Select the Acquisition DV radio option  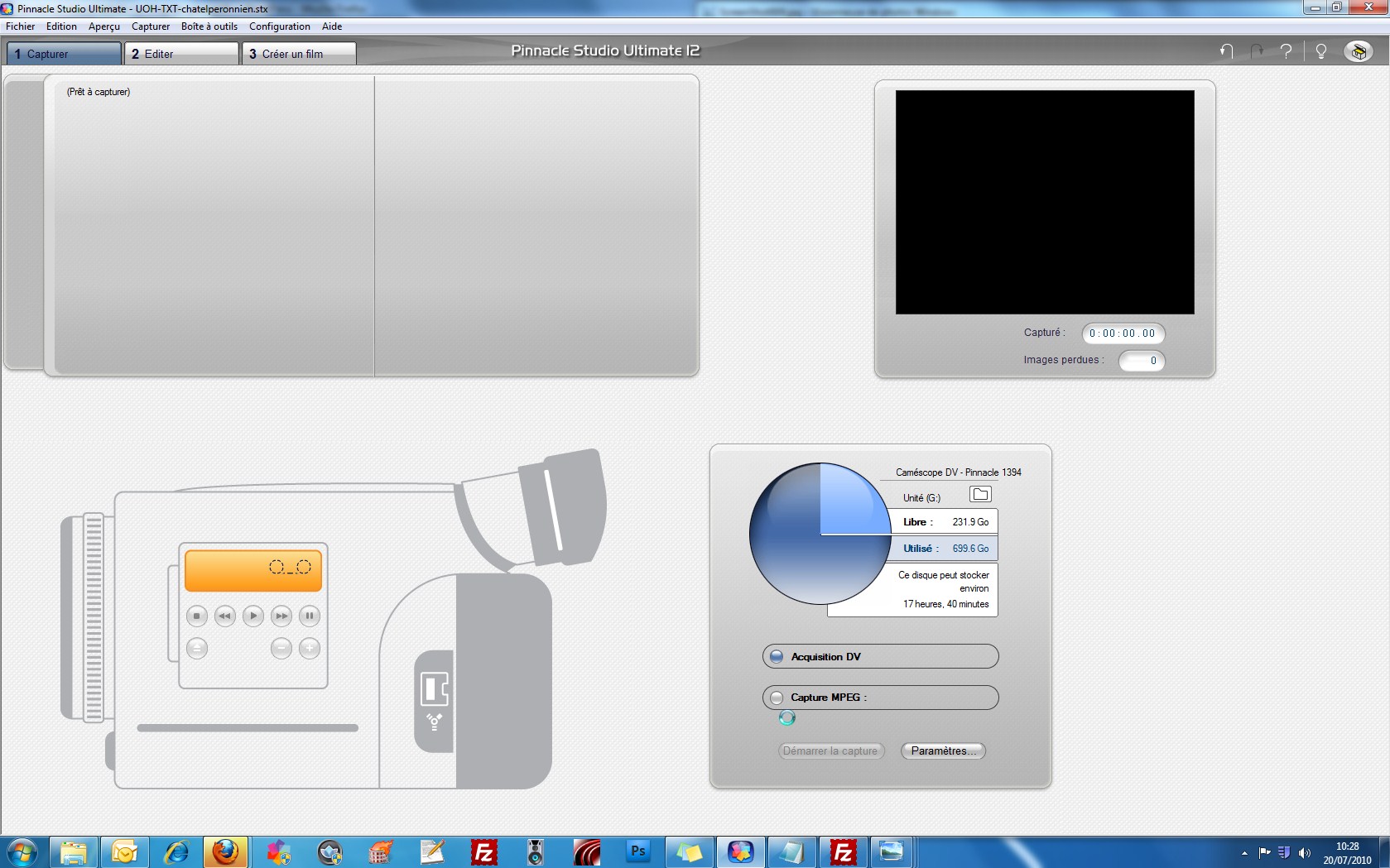pyautogui.click(x=777, y=657)
